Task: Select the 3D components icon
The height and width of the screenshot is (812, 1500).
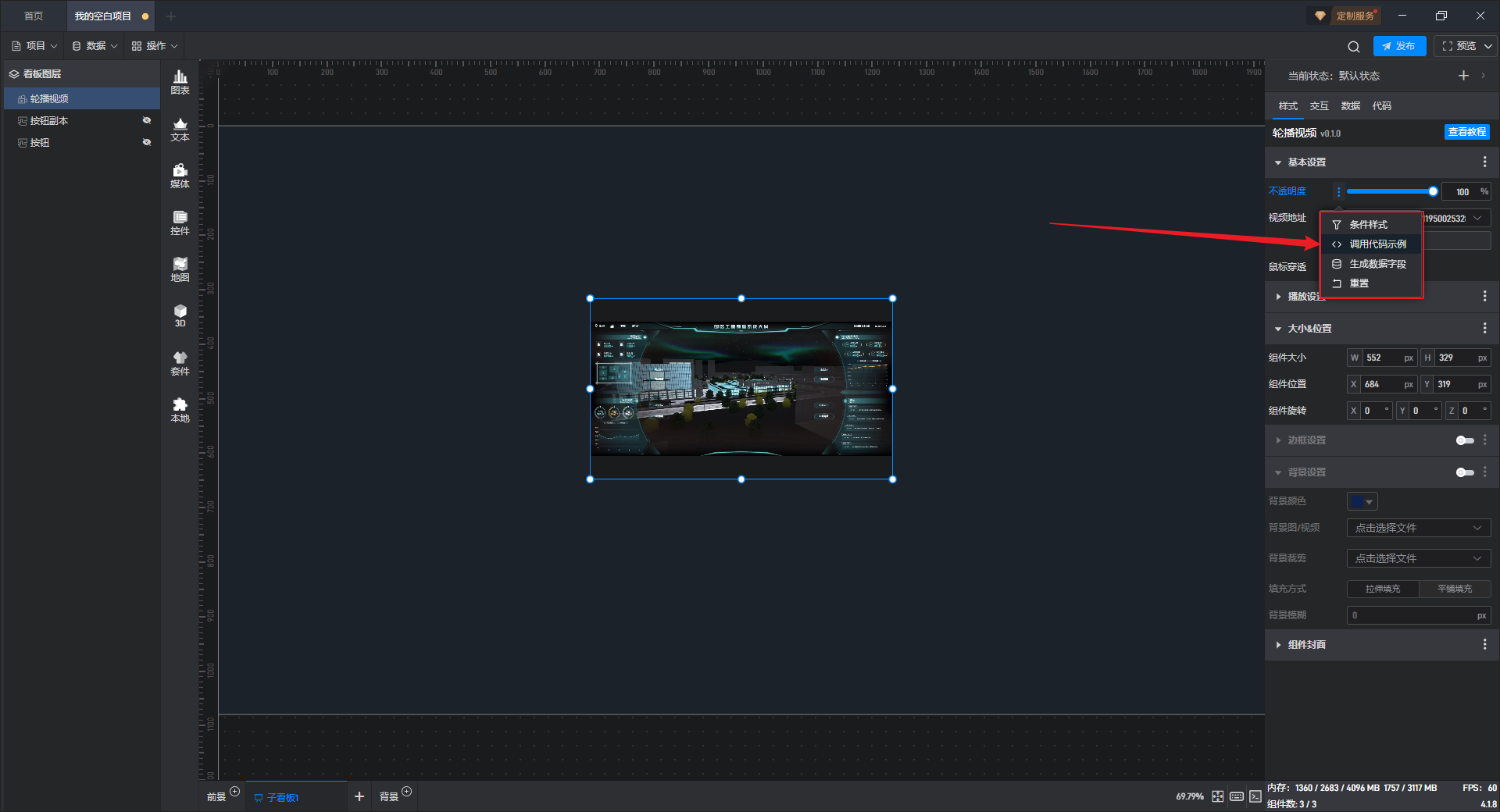Action: (x=180, y=315)
